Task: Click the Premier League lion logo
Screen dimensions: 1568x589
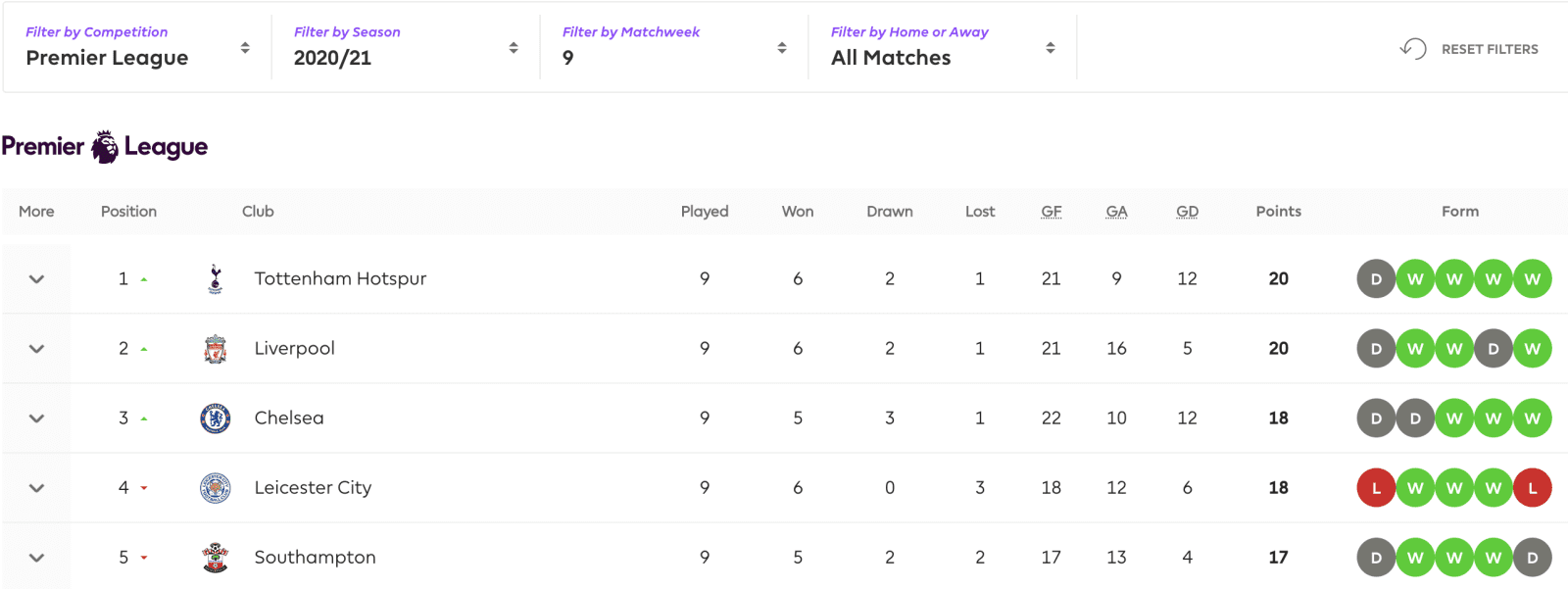Action: (105, 147)
